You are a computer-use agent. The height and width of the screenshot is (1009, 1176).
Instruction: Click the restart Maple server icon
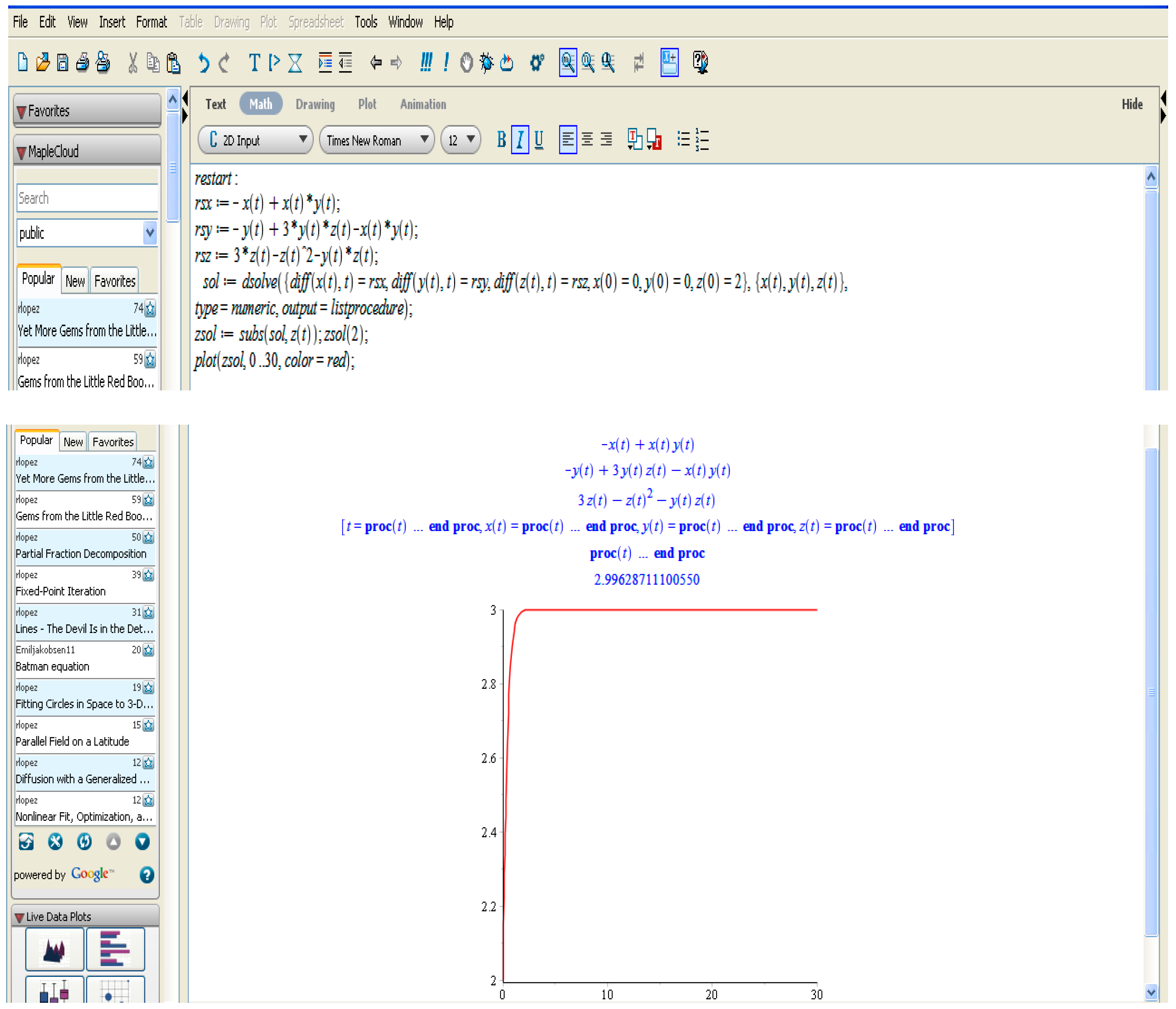tap(507, 62)
